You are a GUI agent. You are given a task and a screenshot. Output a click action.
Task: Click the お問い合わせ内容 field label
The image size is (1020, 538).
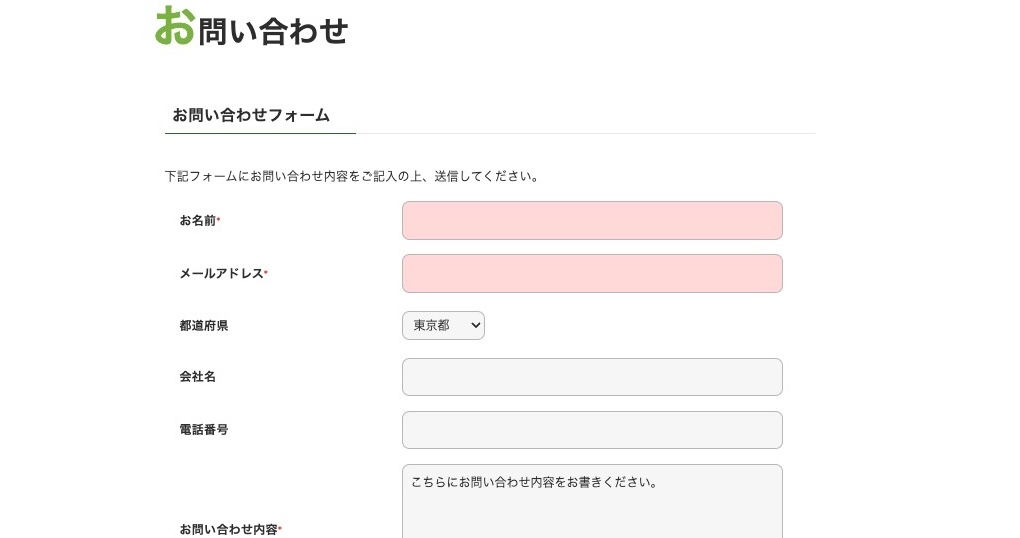(x=228, y=529)
